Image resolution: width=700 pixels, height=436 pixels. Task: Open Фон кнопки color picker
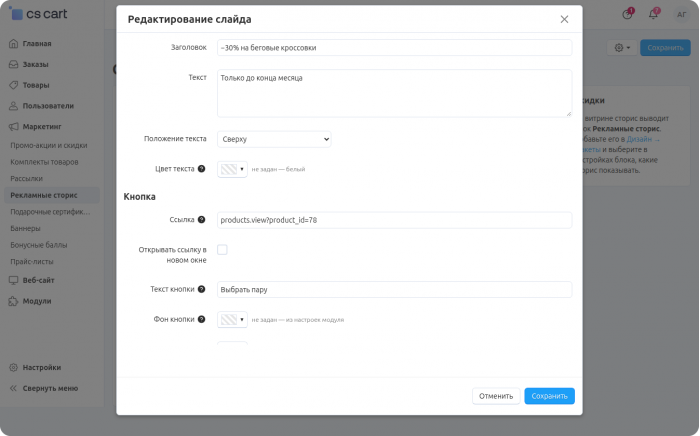click(232, 320)
